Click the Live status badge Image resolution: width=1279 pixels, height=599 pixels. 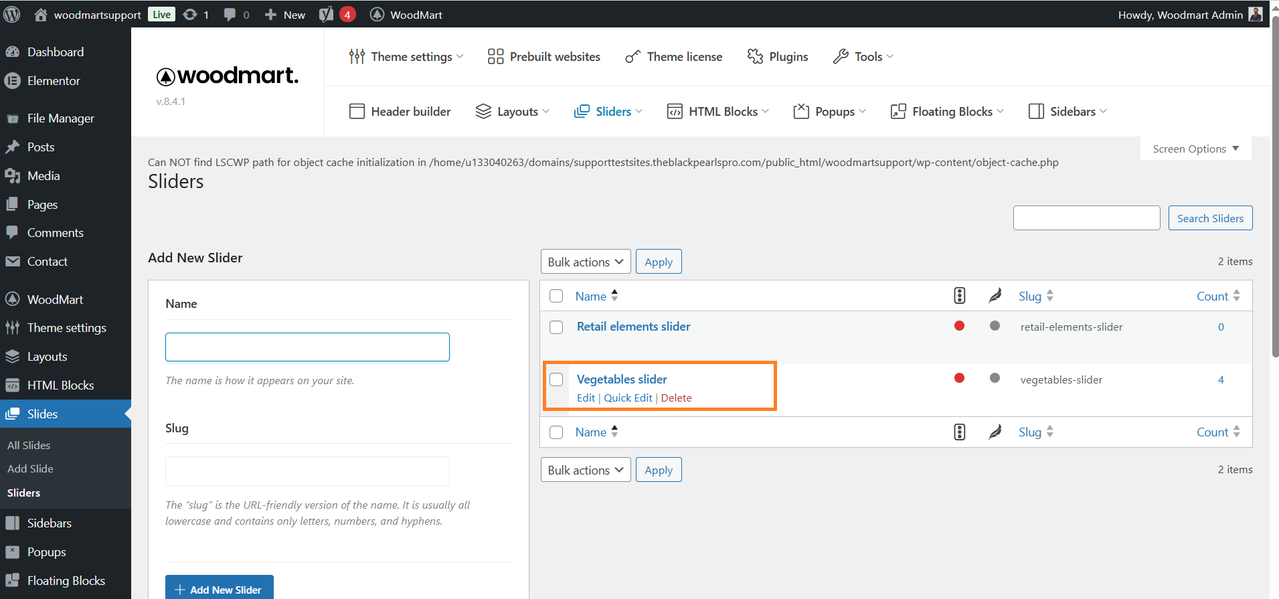tap(161, 14)
